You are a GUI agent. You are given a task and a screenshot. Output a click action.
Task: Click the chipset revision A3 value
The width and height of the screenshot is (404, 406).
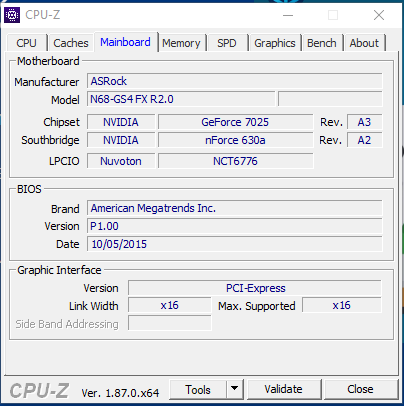point(364,122)
